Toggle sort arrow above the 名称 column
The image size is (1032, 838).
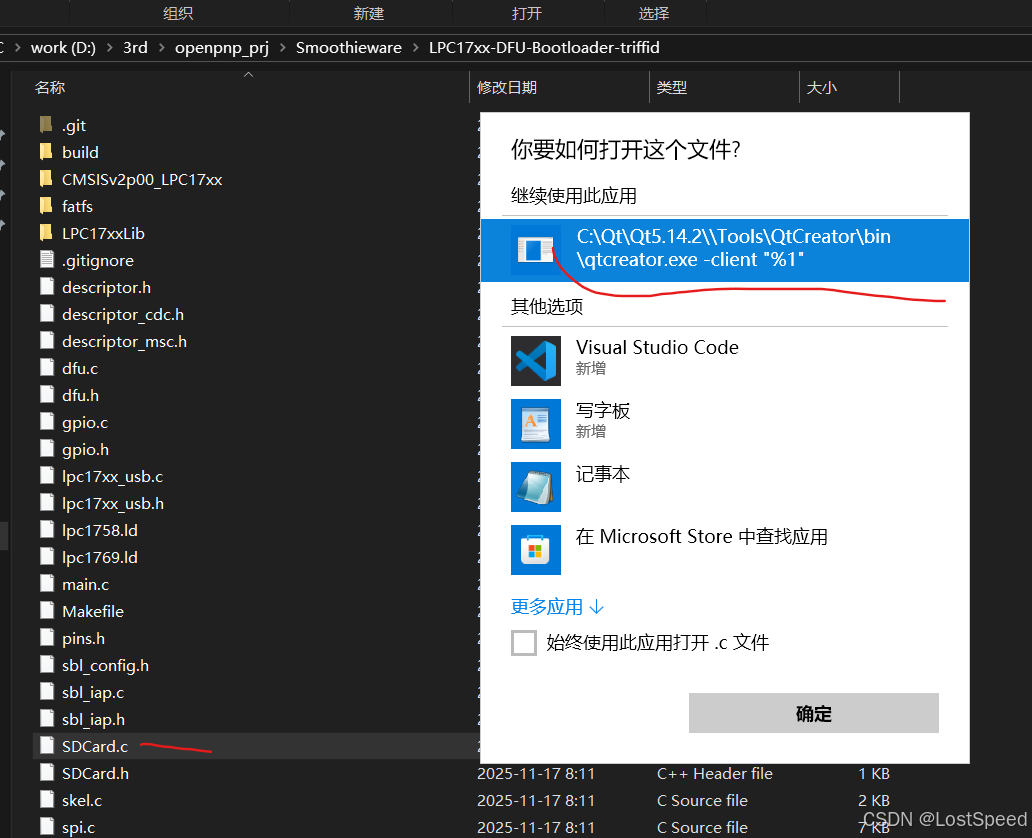(249, 75)
